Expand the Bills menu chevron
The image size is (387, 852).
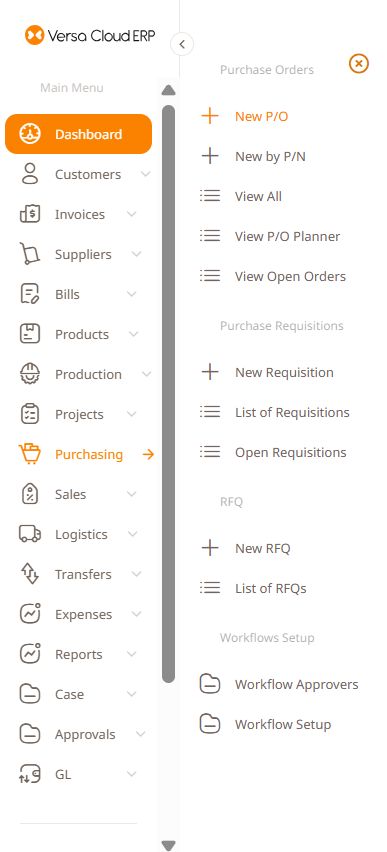132,294
